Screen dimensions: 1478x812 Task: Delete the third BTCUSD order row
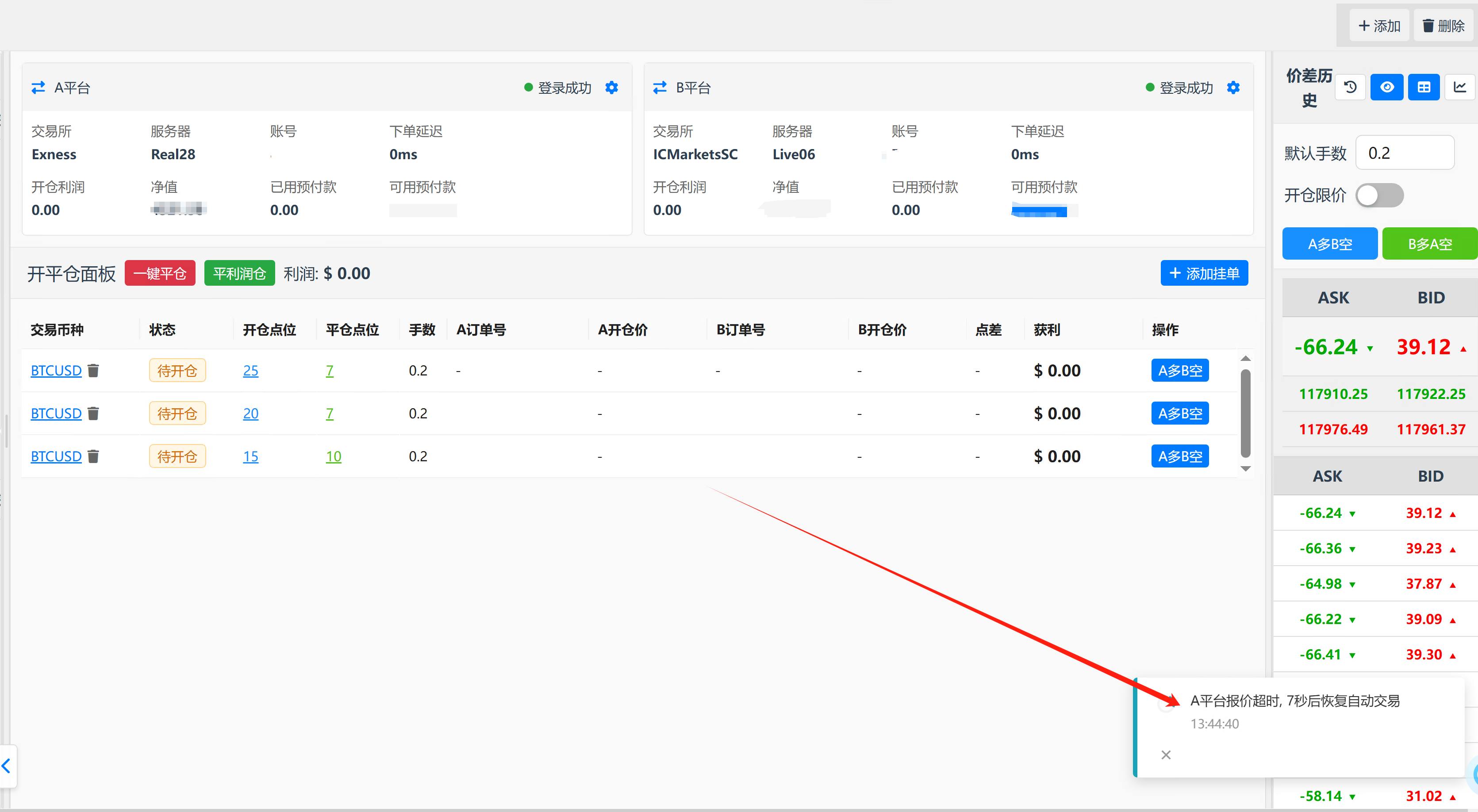[93, 456]
